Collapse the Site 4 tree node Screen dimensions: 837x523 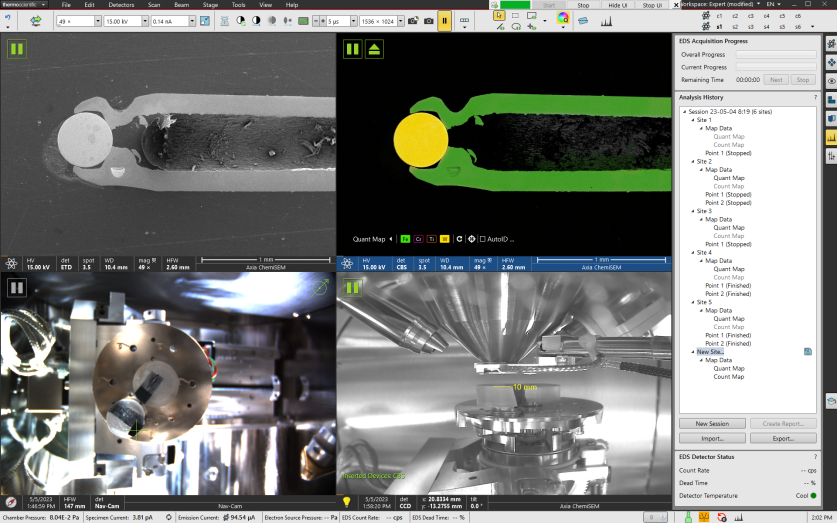coord(692,253)
